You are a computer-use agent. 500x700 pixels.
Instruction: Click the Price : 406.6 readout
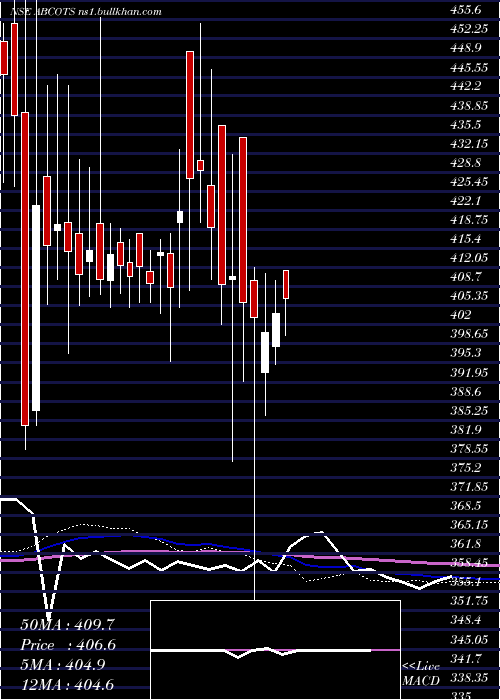pyautogui.click(x=68, y=644)
